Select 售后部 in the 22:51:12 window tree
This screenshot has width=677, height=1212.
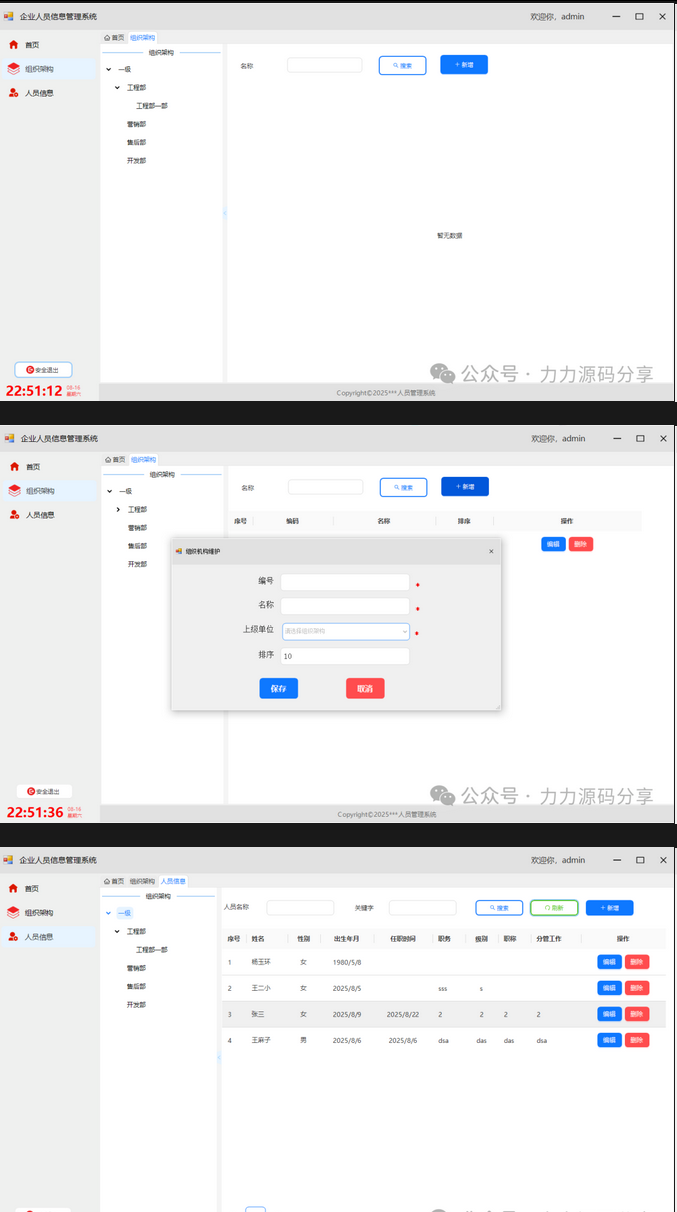[137, 142]
